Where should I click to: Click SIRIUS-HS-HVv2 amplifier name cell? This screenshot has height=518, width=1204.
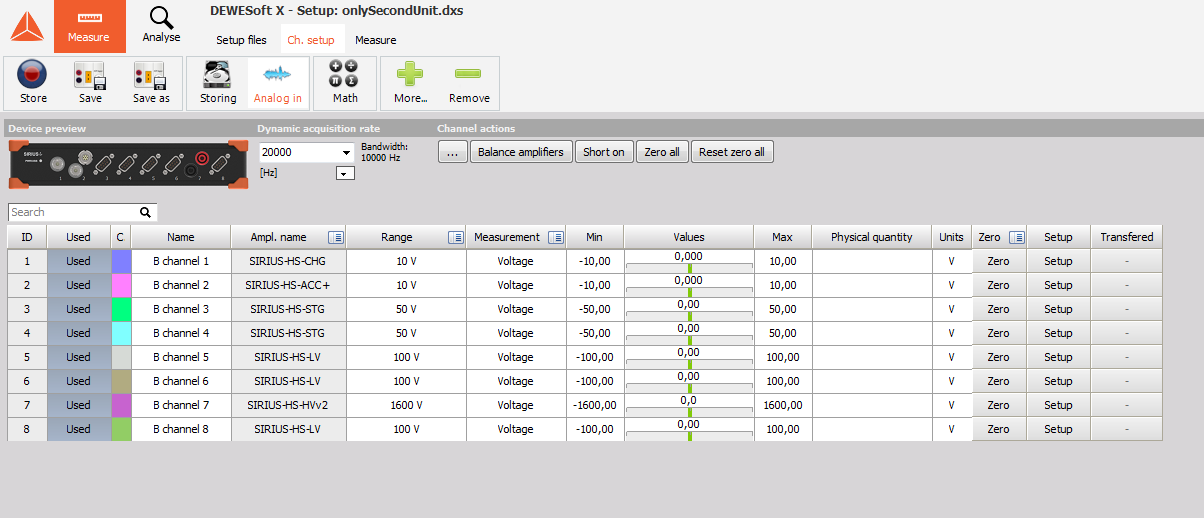click(x=289, y=405)
